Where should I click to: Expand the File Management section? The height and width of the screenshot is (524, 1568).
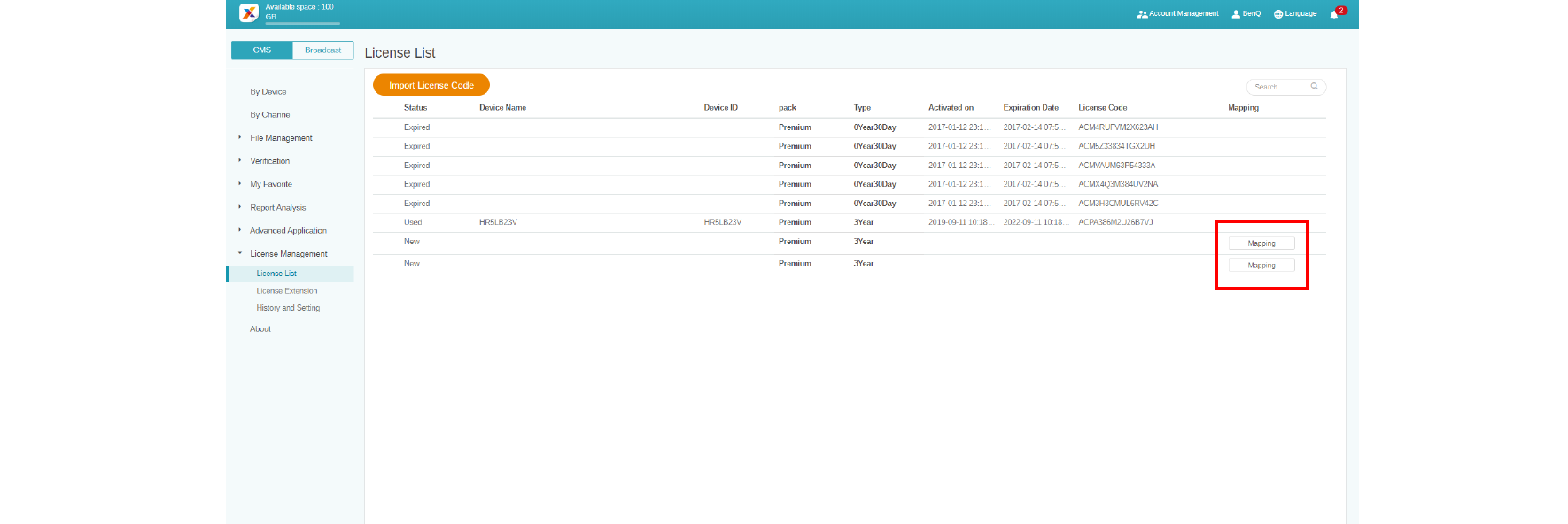point(240,137)
